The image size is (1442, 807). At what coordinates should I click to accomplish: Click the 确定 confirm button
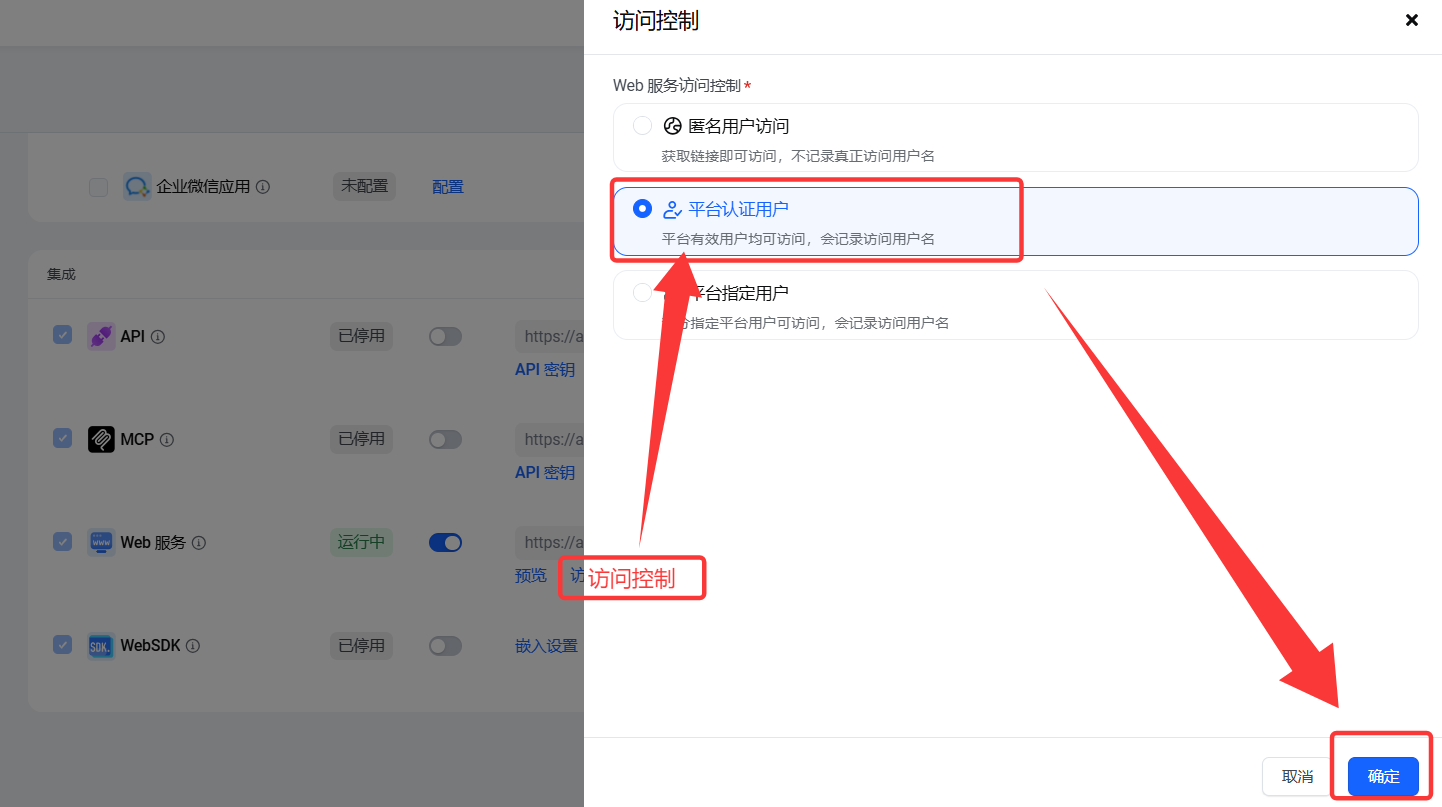tap(1383, 776)
